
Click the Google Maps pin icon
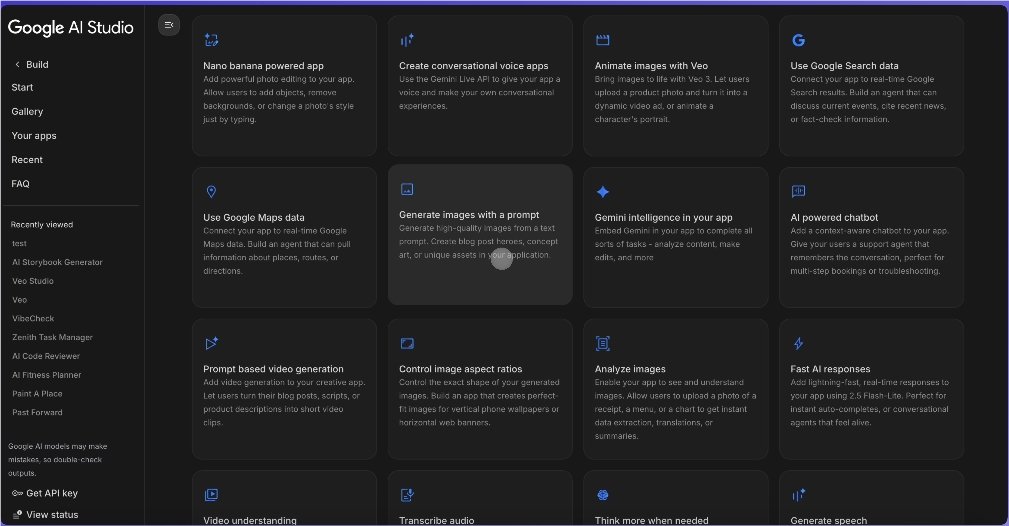click(211, 192)
